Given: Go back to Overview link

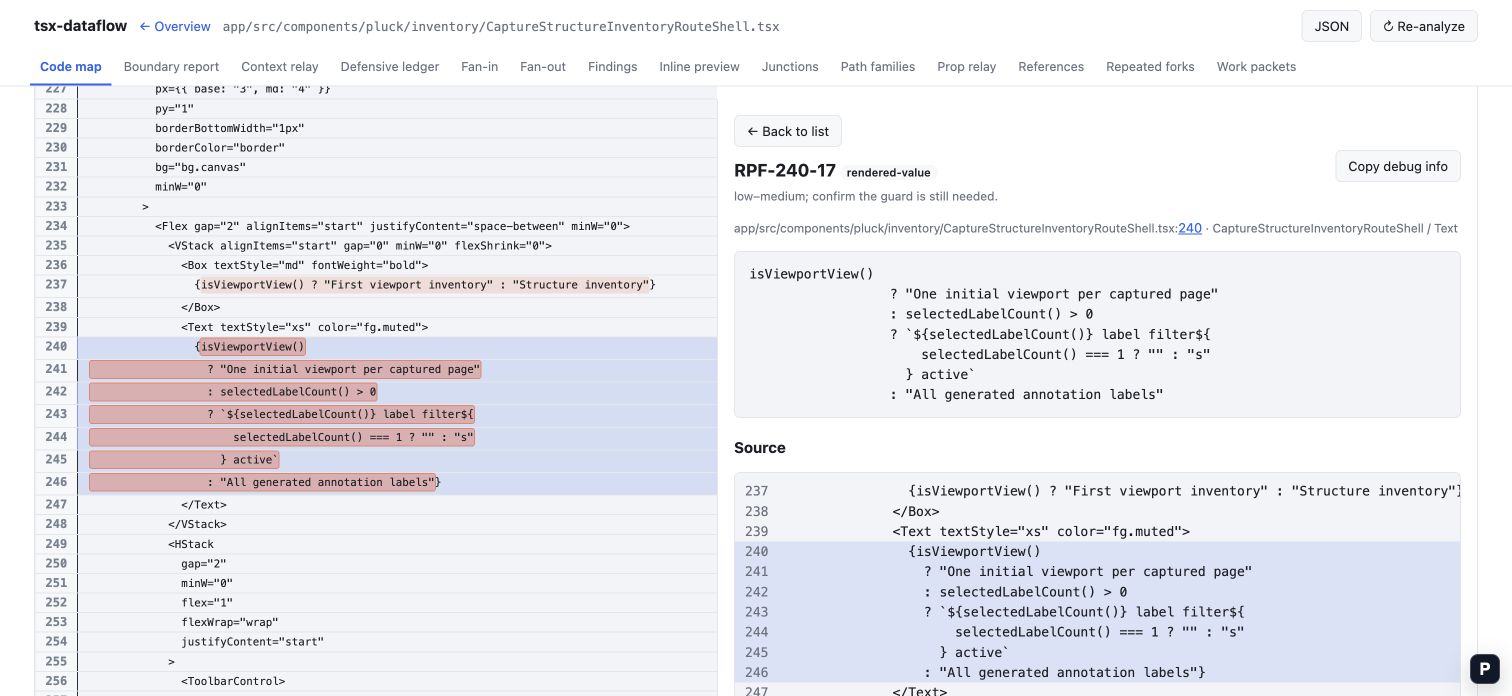Looking at the screenshot, I should 175,26.
